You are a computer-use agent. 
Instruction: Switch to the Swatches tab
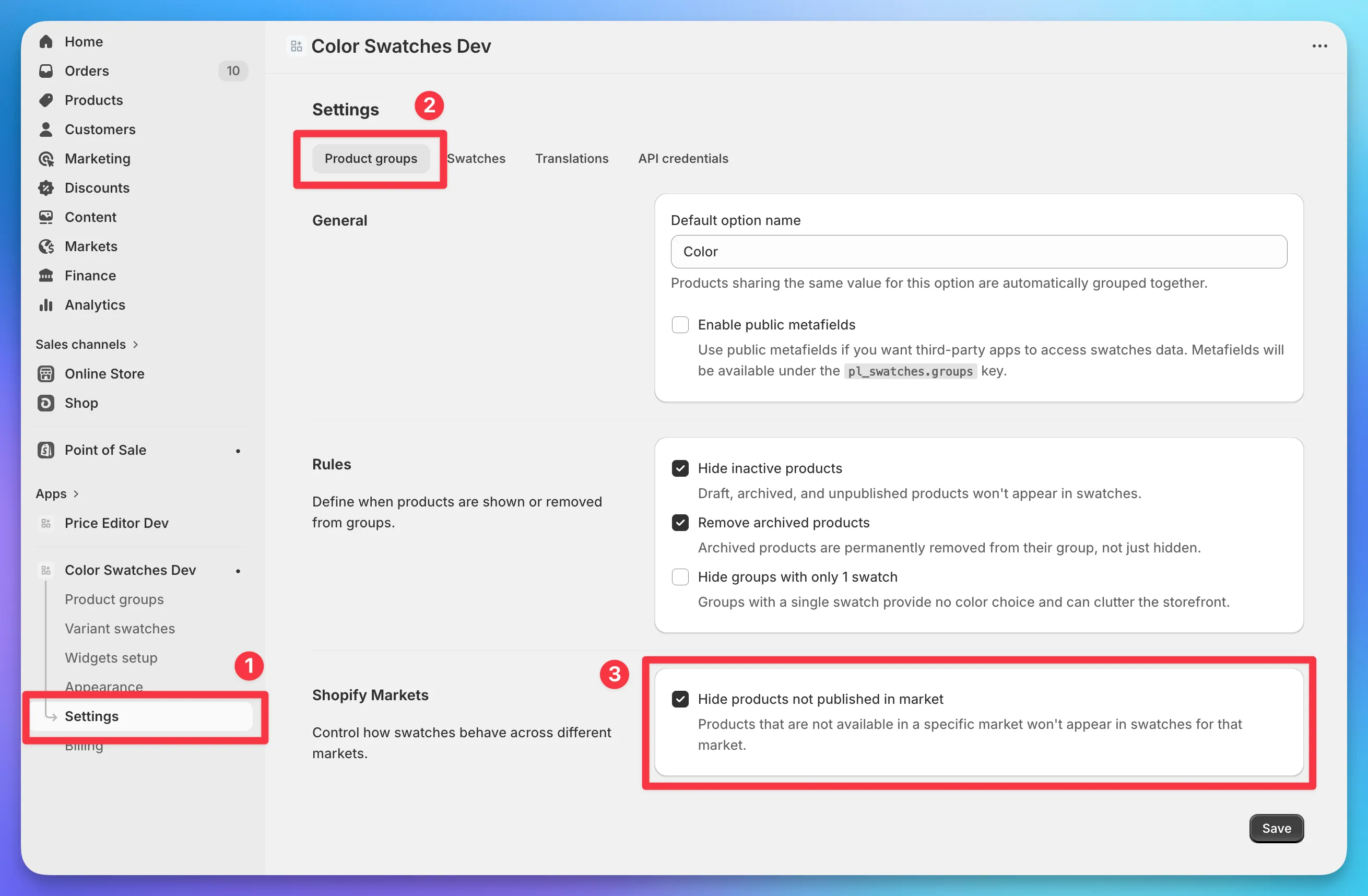476,159
